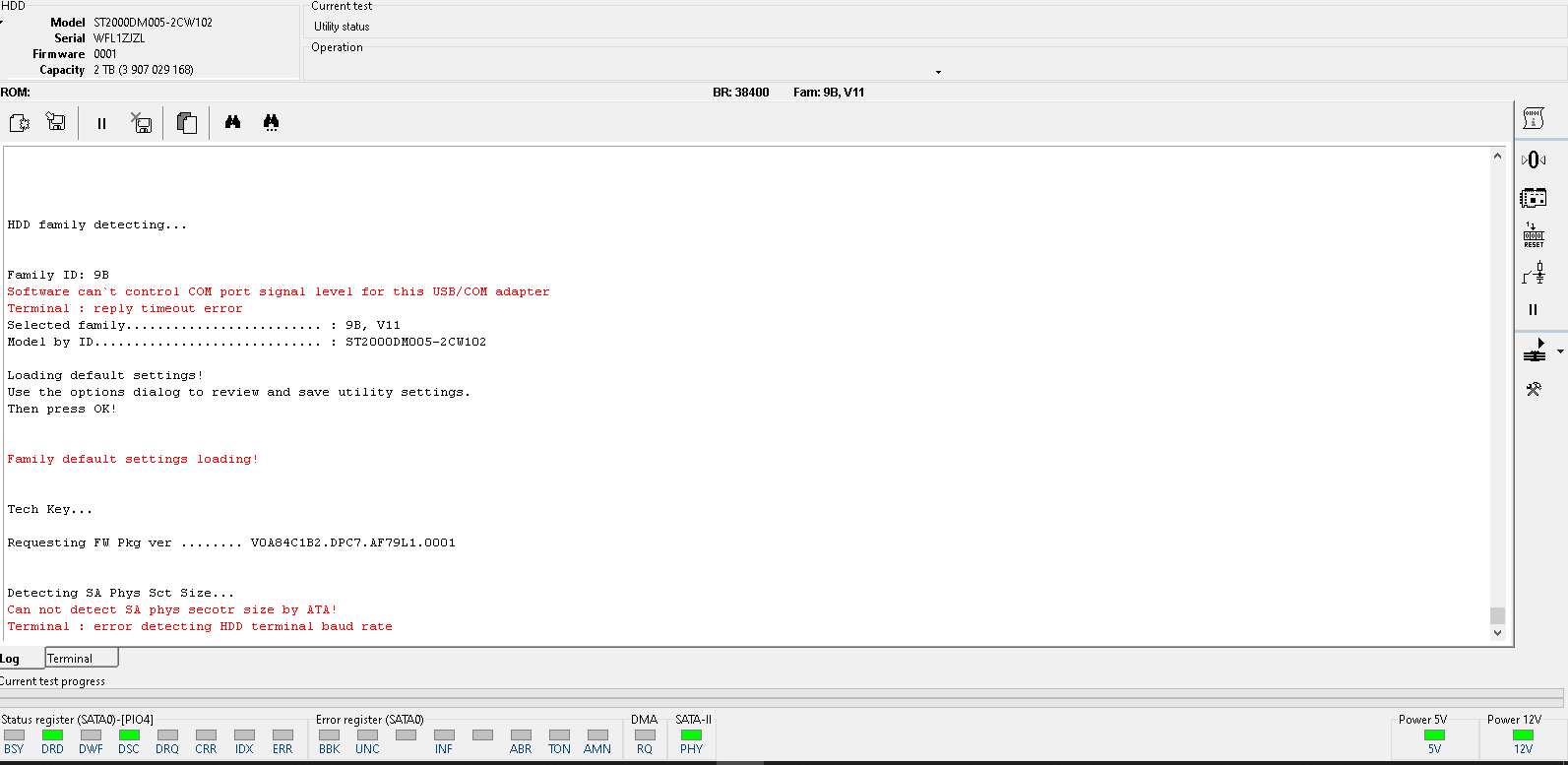This screenshot has height=765, width=1568.
Task: Copy log contents with the copy icon
Action: (x=186, y=123)
